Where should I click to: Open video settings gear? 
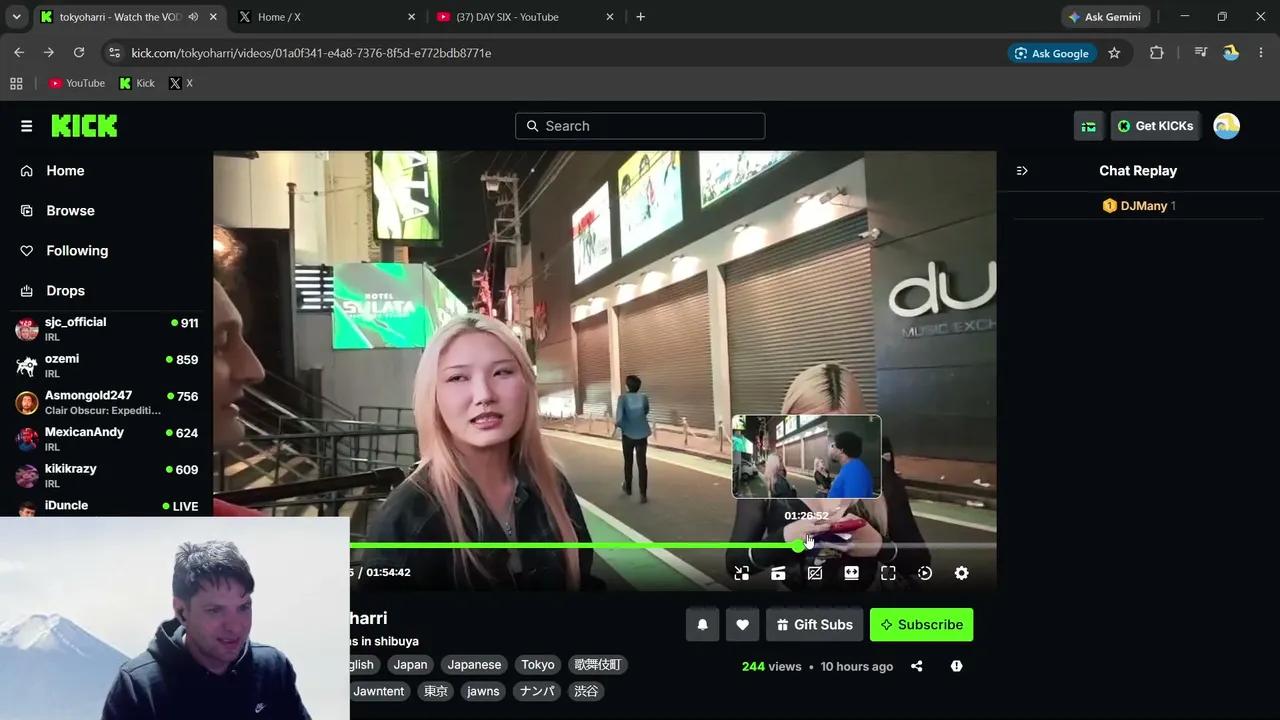pyautogui.click(x=961, y=573)
